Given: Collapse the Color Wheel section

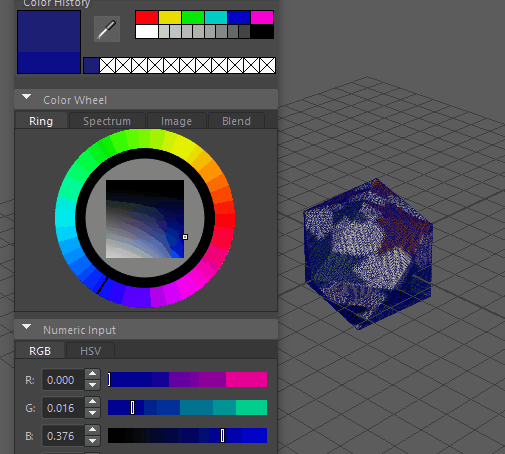Looking at the screenshot, I should point(27,97).
